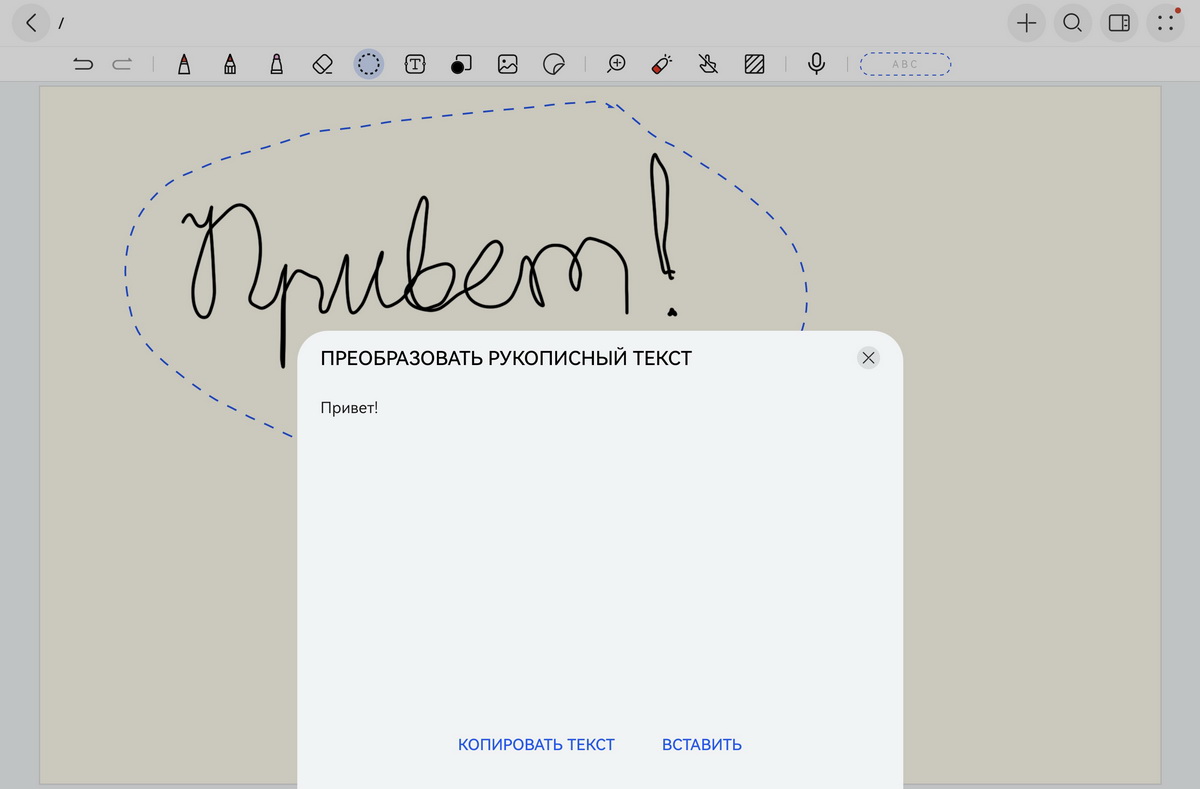This screenshot has width=1200, height=789.
Task: Open the add new page plus menu
Action: click(1026, 23)
